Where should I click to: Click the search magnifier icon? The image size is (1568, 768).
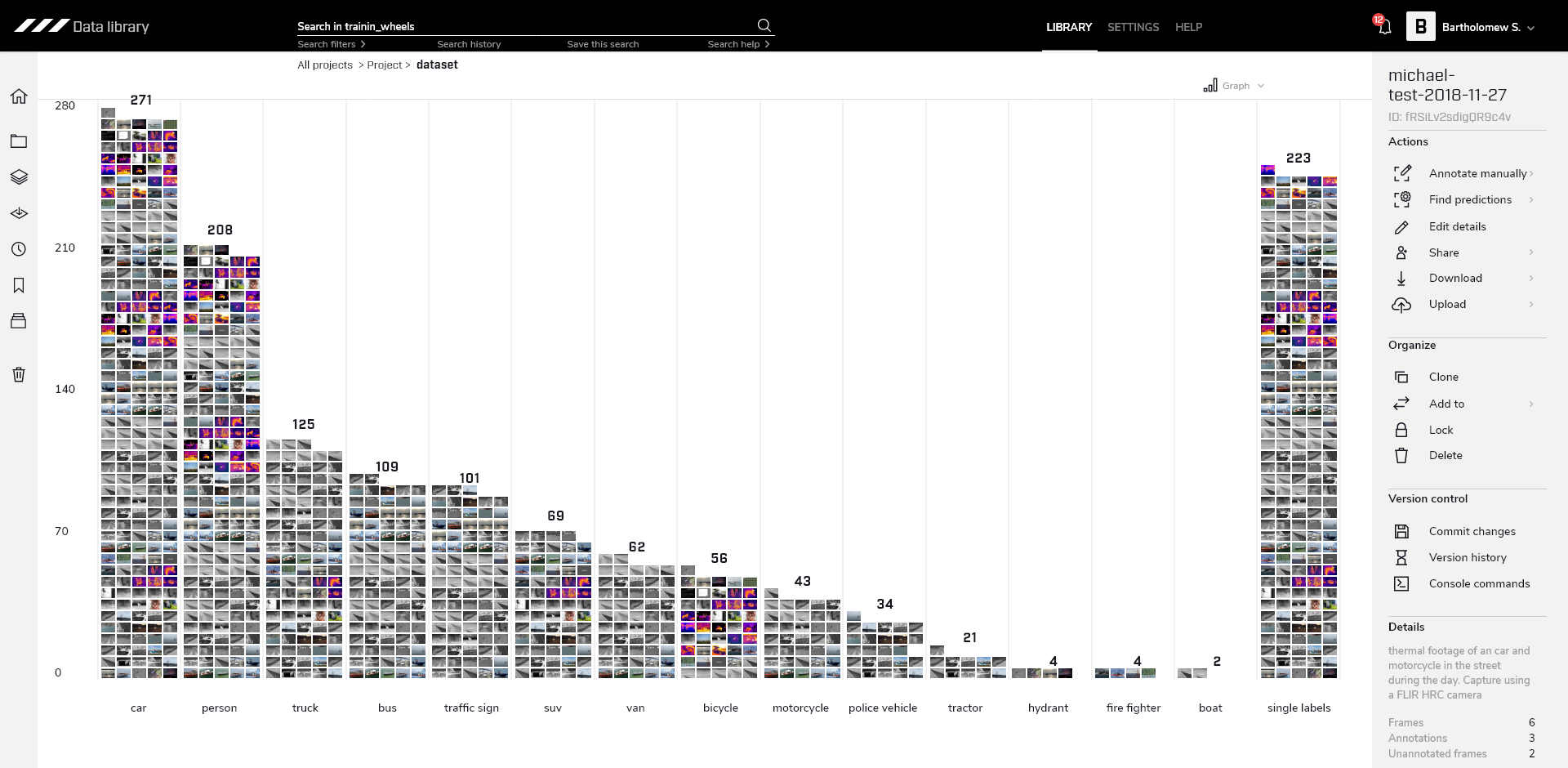coord(764,25)
